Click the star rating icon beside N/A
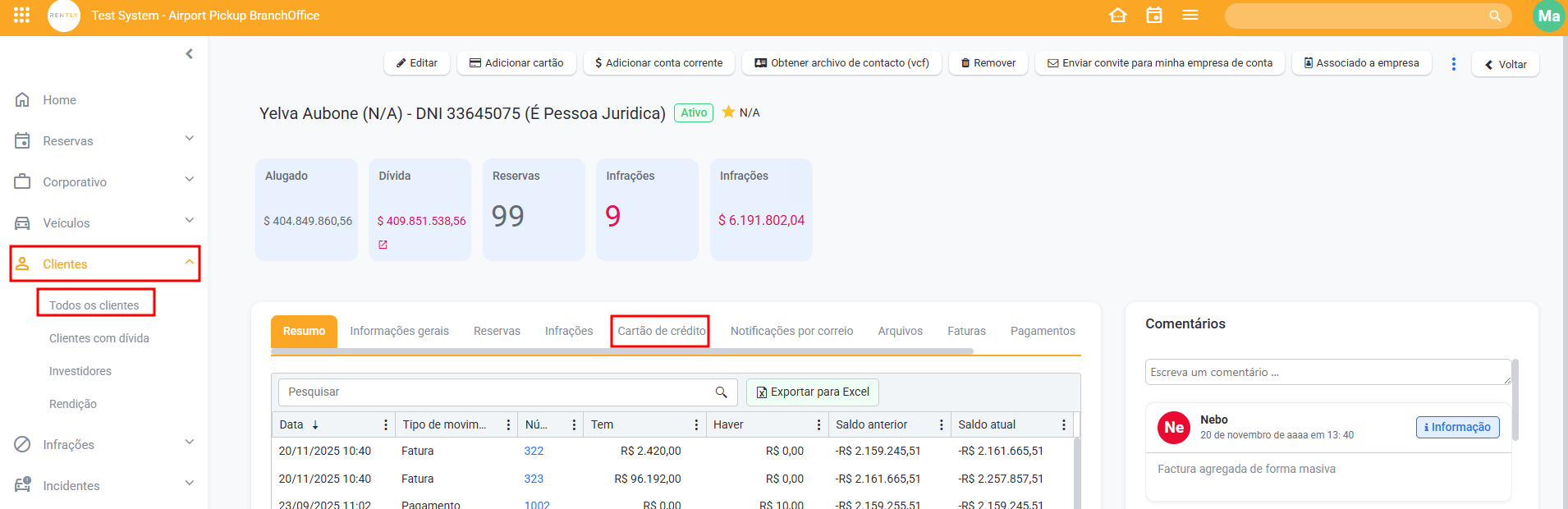This screenshot has height=509, width=1568. tap(728, 112)
